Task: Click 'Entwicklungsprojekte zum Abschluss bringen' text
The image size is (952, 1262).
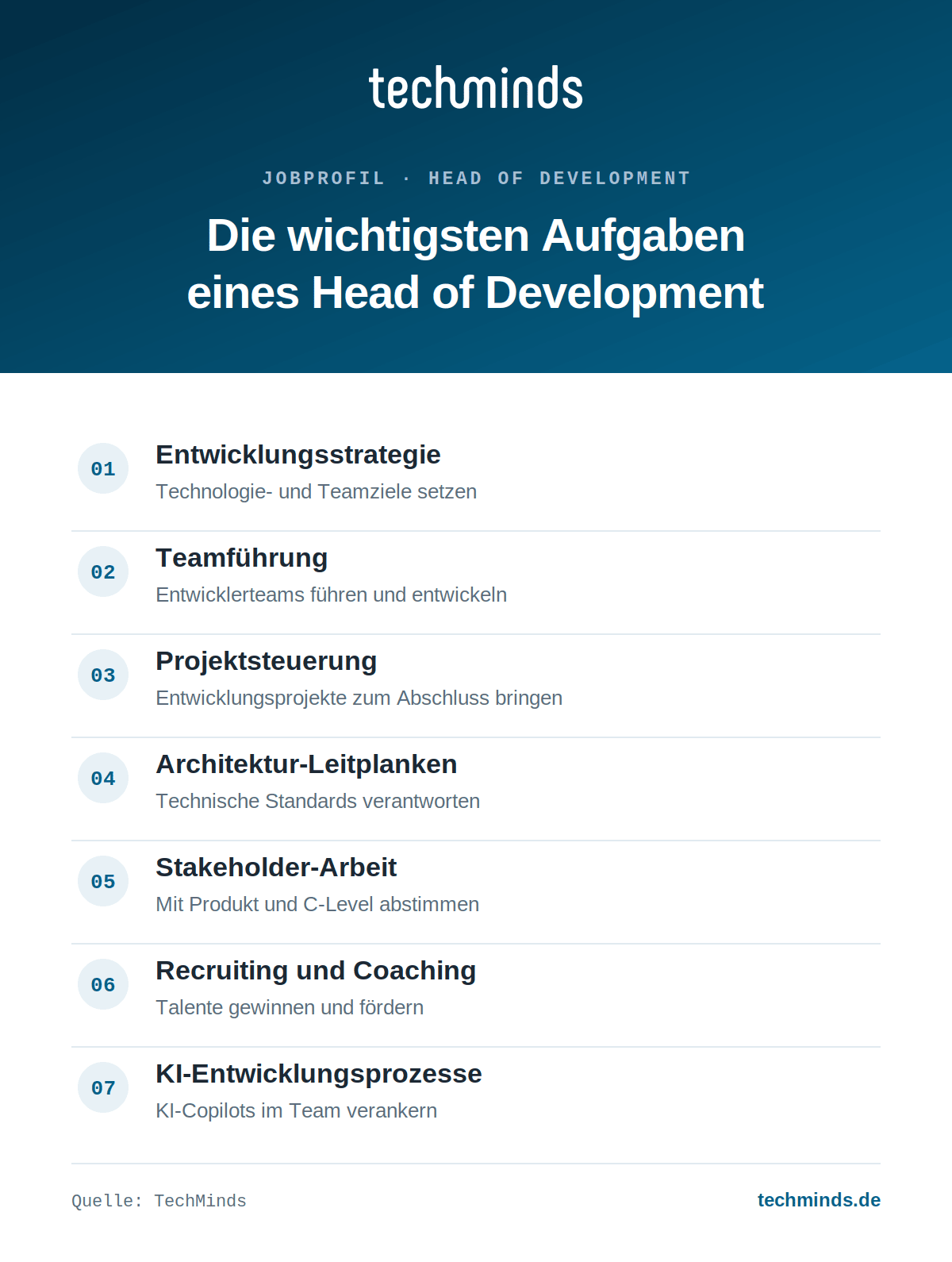Action: pyautogui.click(x=359, y=698)
